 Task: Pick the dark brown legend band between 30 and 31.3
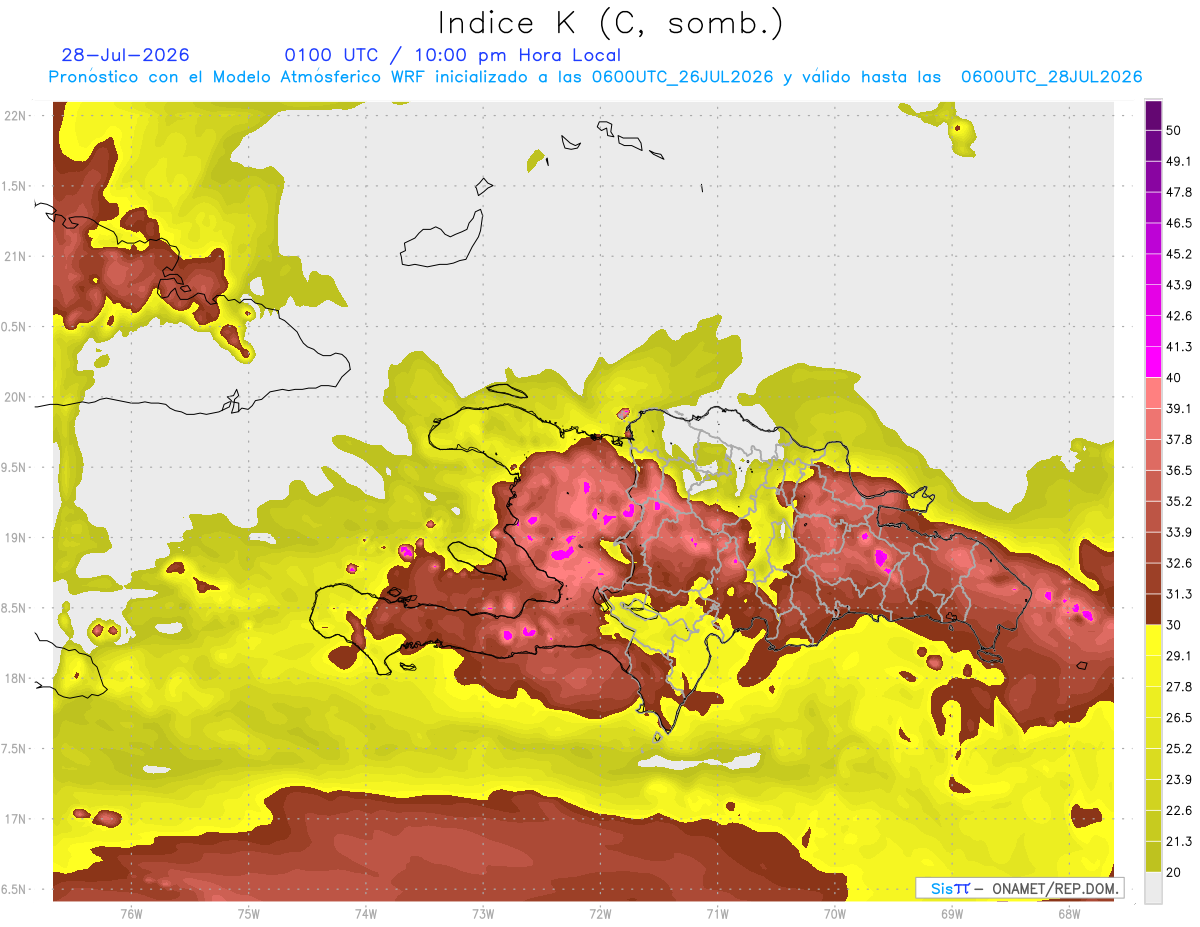[1154, 609]
